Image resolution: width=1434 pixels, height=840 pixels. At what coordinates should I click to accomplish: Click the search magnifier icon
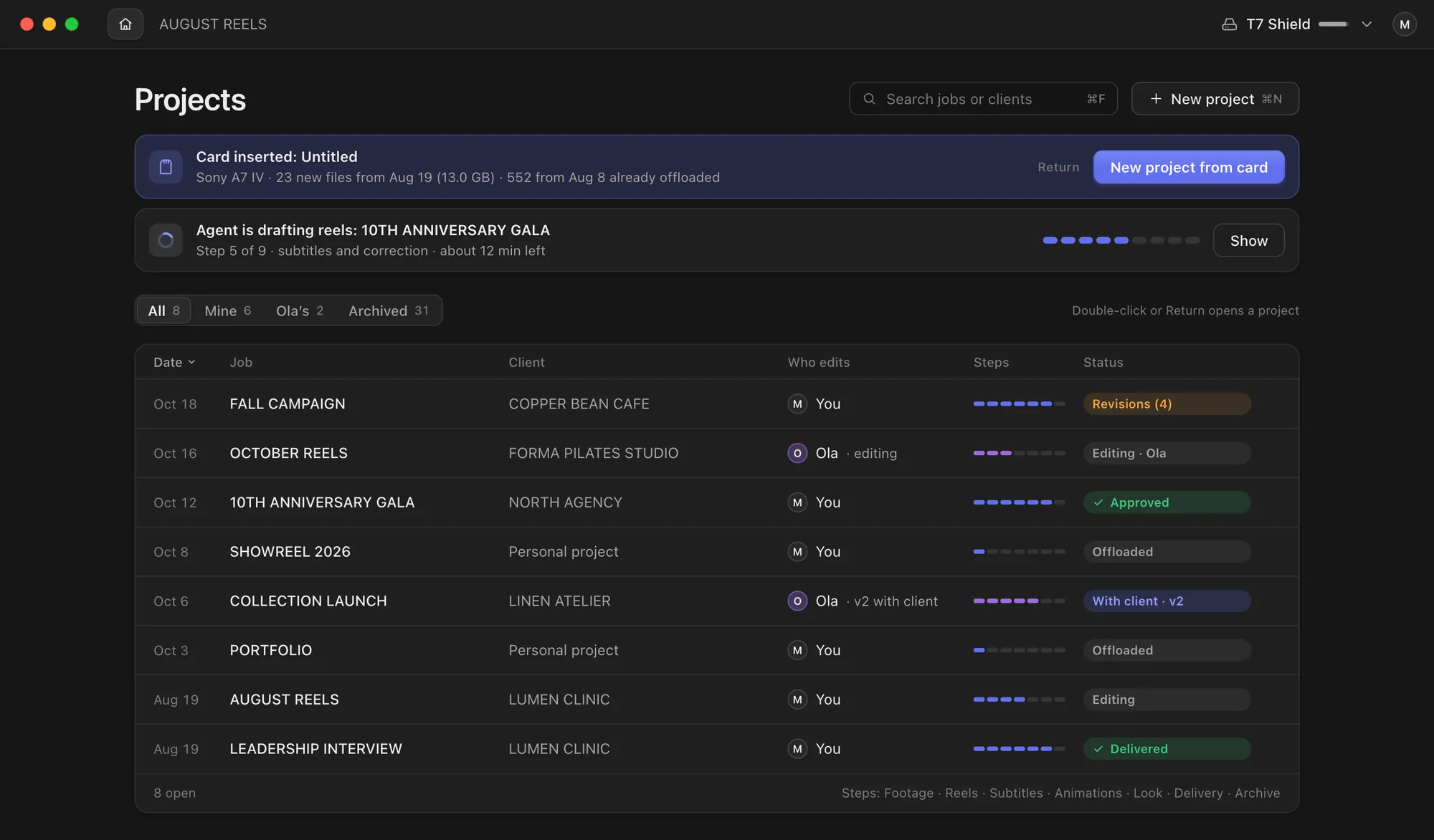point(869,99)
